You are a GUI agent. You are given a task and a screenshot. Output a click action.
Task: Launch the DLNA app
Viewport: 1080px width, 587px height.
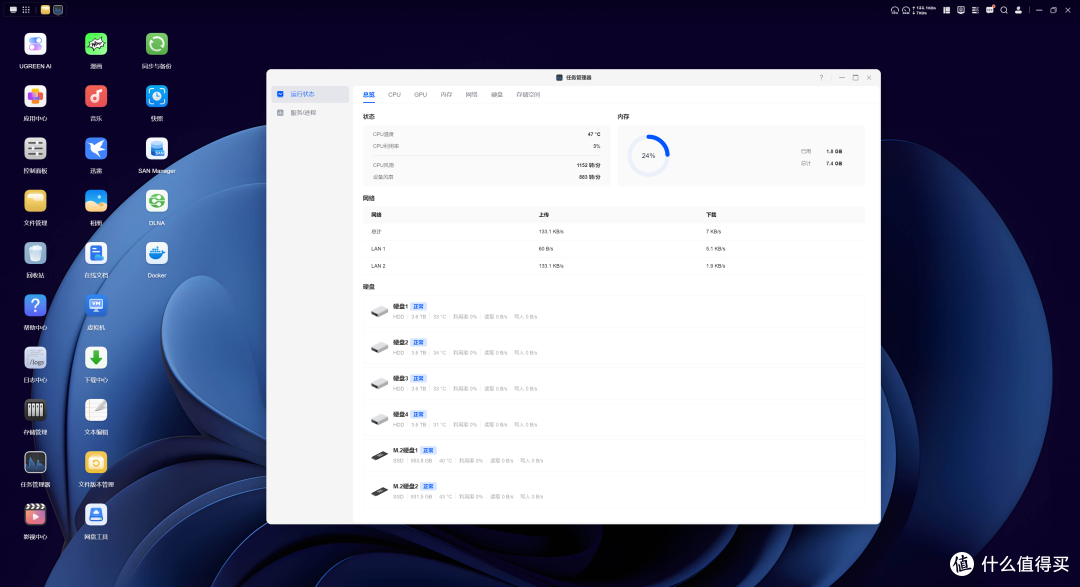[x=156, y=201]
